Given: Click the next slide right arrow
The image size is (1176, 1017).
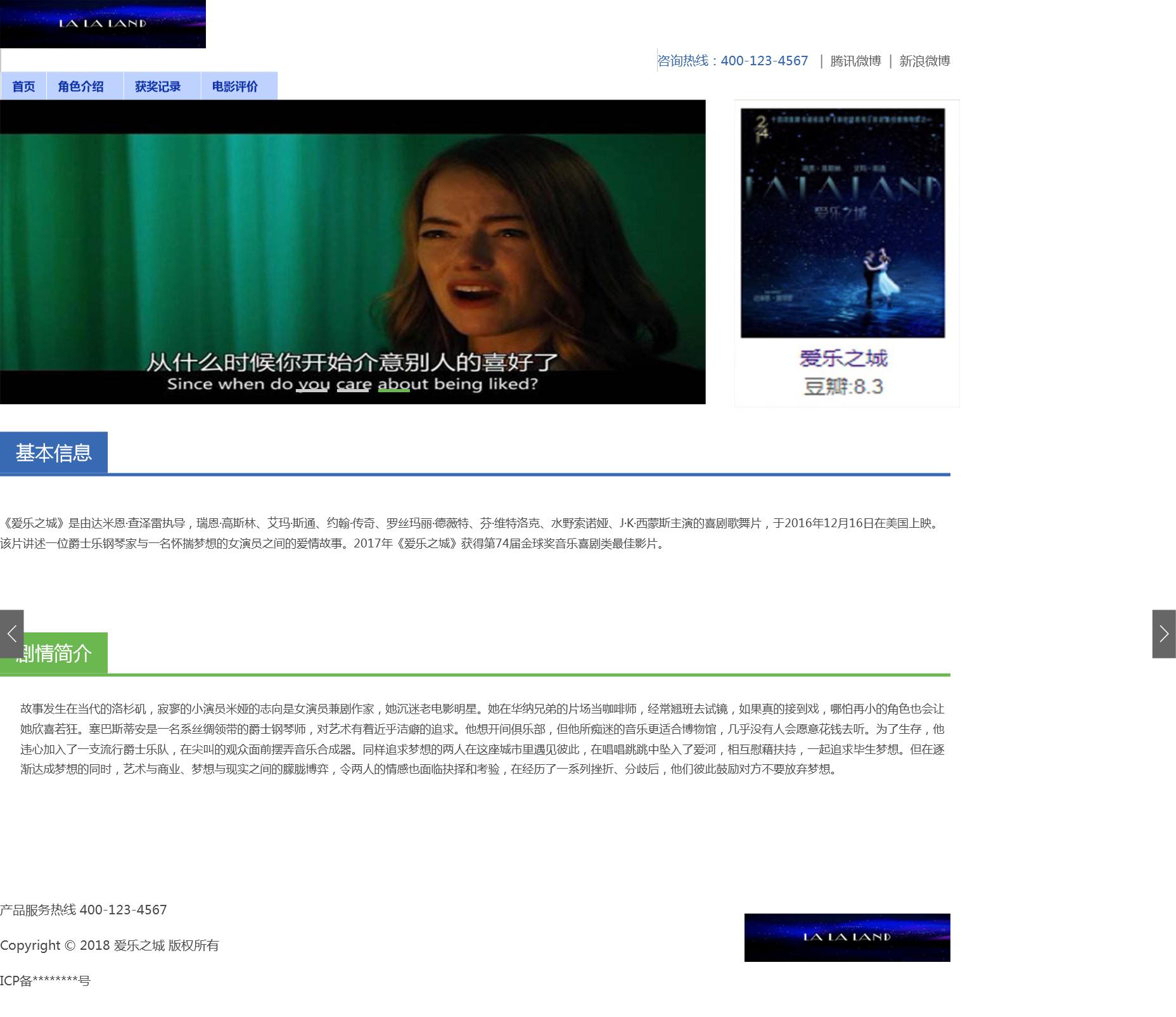Looking at the screenshot, I should coord(1163,634).
